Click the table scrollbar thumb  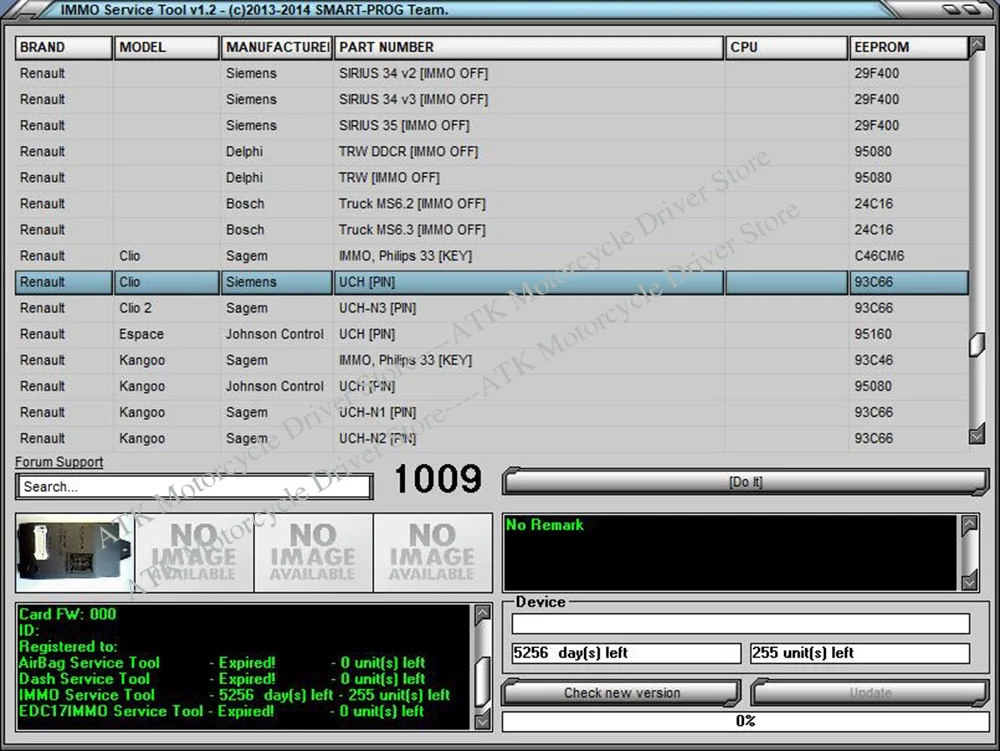click(976, 345)
